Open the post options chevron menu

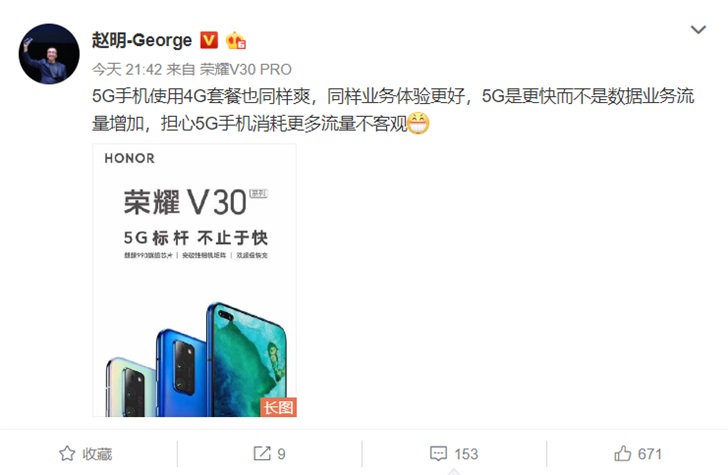(x=698, y=30)
